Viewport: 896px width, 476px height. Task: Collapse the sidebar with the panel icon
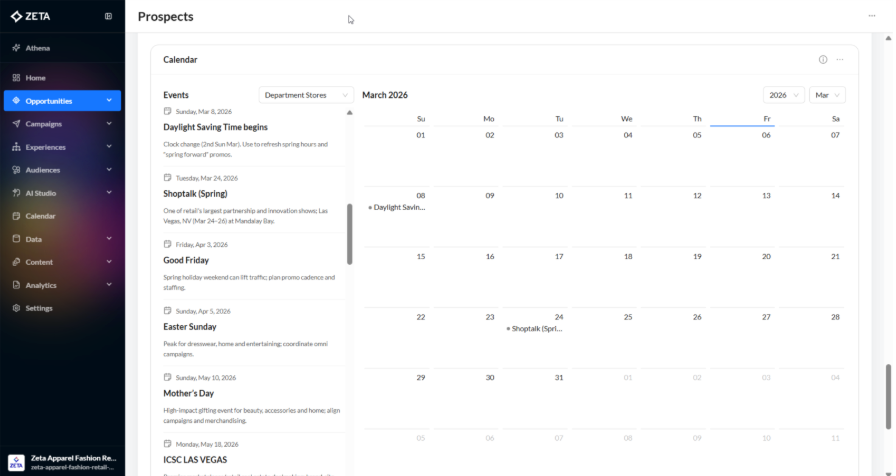coord(108,17)
